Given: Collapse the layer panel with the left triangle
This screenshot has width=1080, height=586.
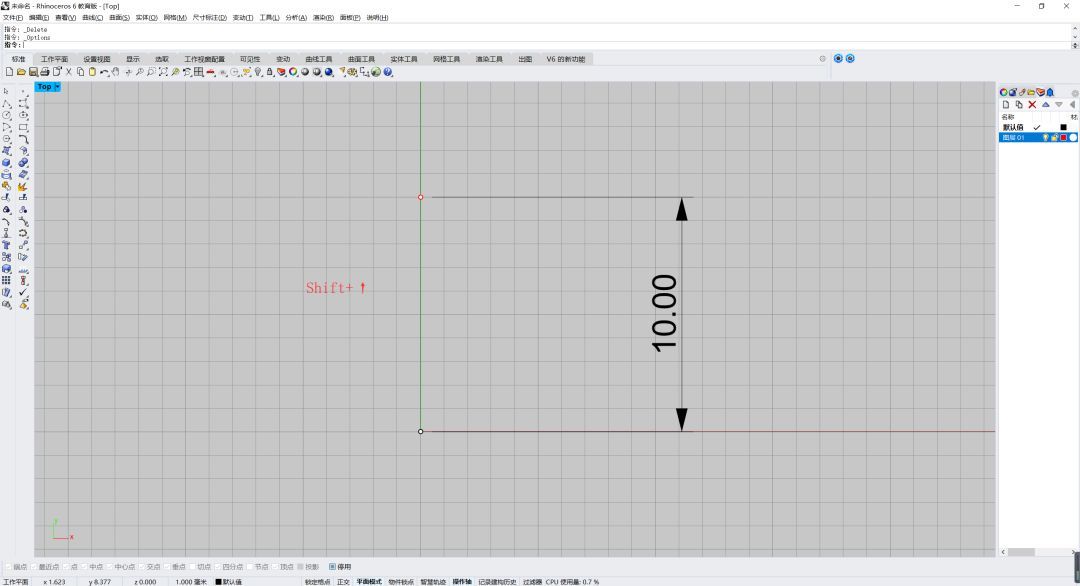Looking at the screenshot, I should point(1072,105).
